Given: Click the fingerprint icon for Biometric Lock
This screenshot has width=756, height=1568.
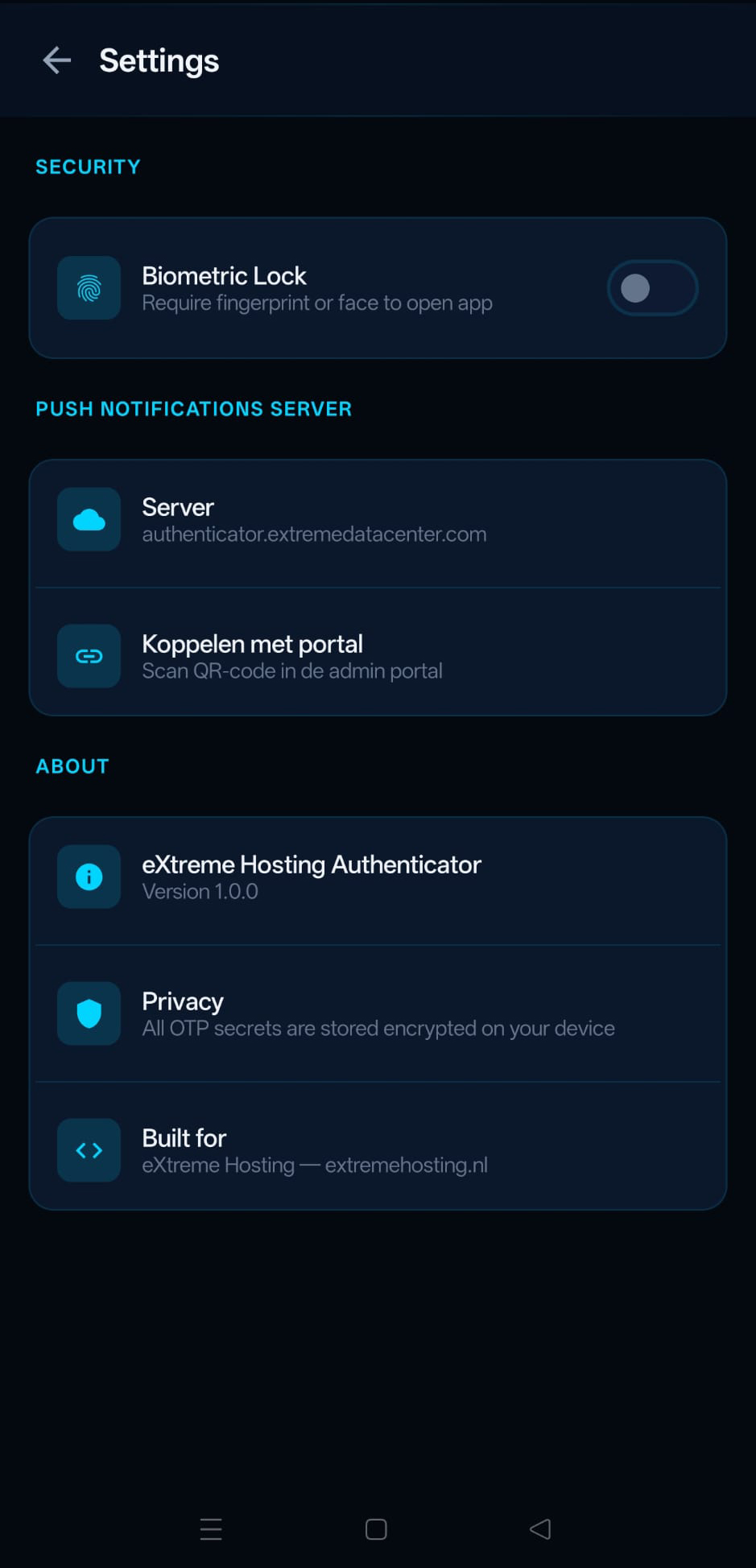Looking at the screenshot, I should [x=89, y=287].
